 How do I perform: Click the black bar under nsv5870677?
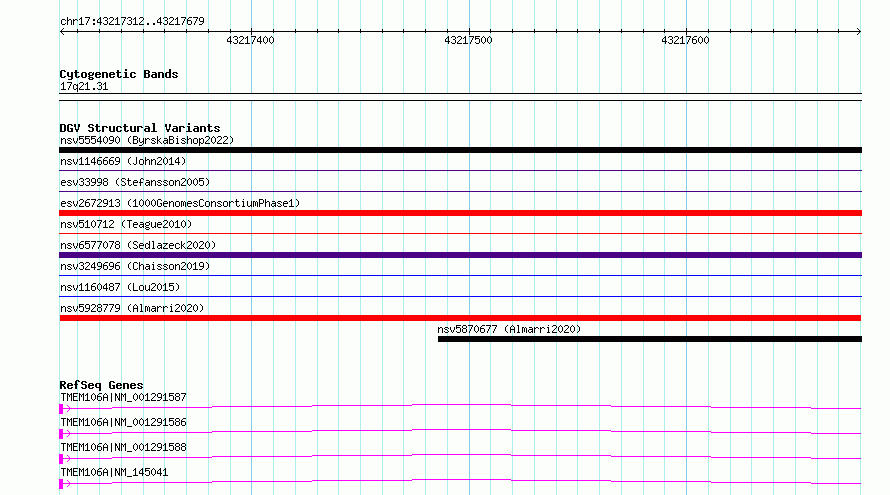click(x=650, y=339)
